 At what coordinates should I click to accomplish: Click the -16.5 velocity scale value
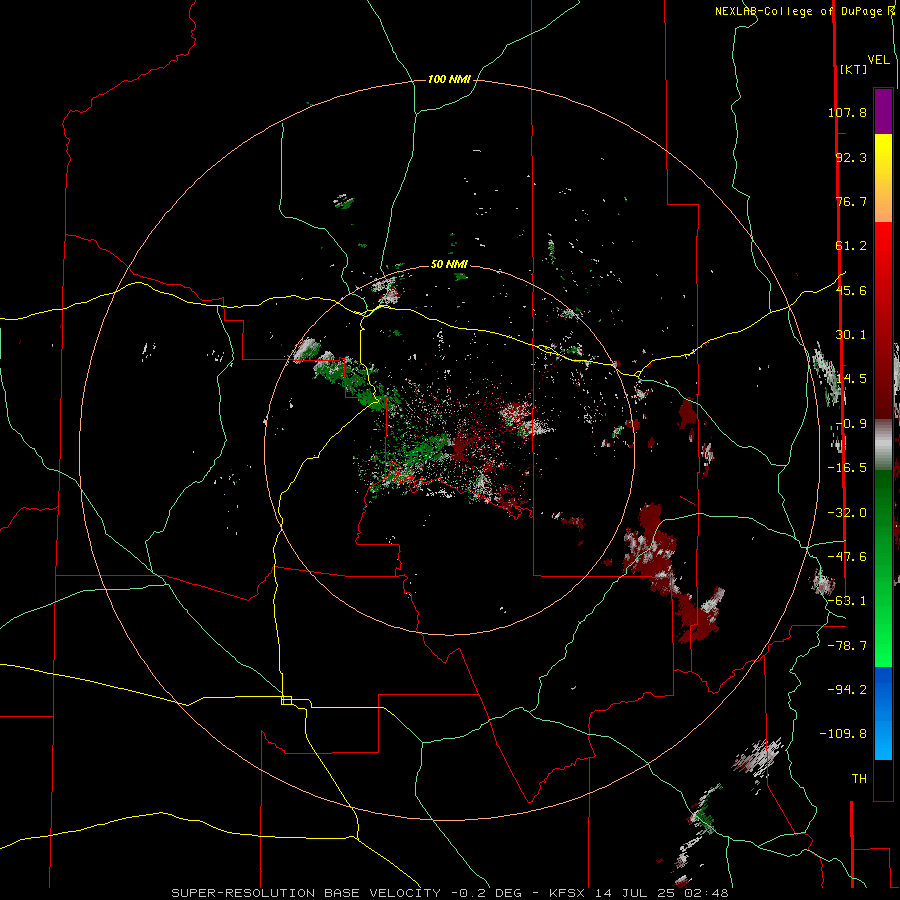pos(847,468)
